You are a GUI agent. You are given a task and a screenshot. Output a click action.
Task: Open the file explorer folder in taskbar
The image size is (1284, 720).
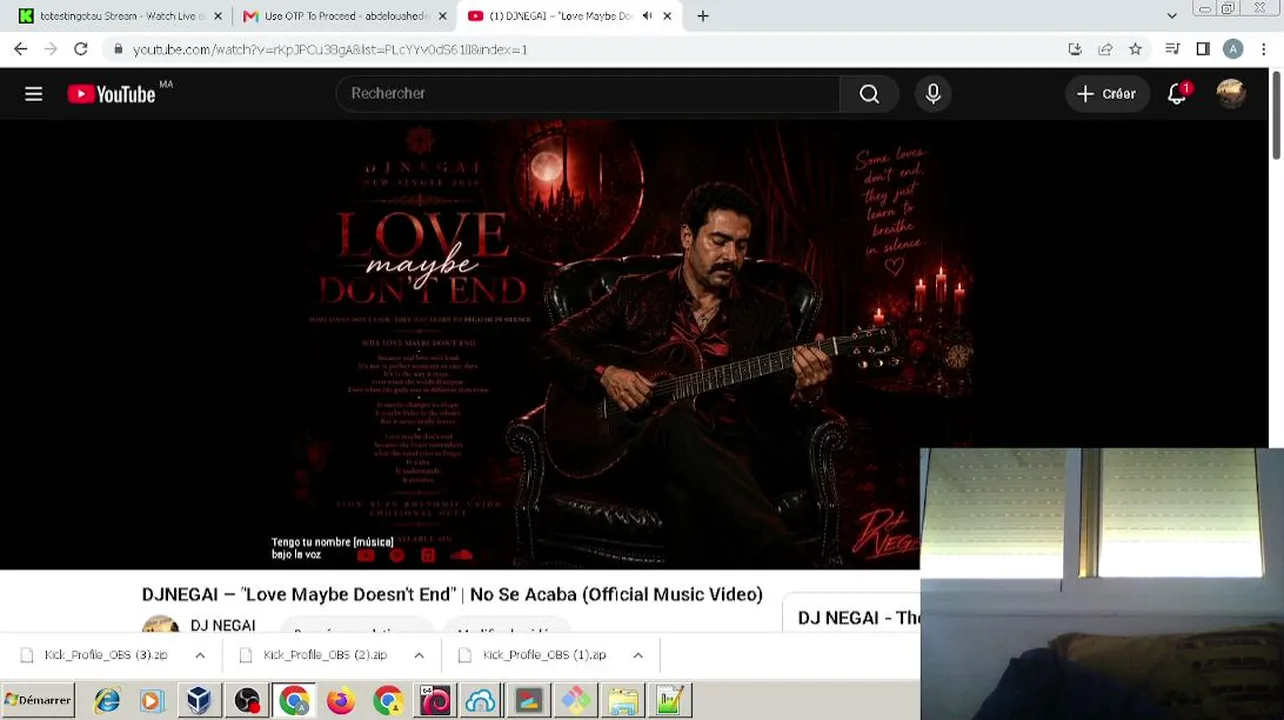point(623,700)
